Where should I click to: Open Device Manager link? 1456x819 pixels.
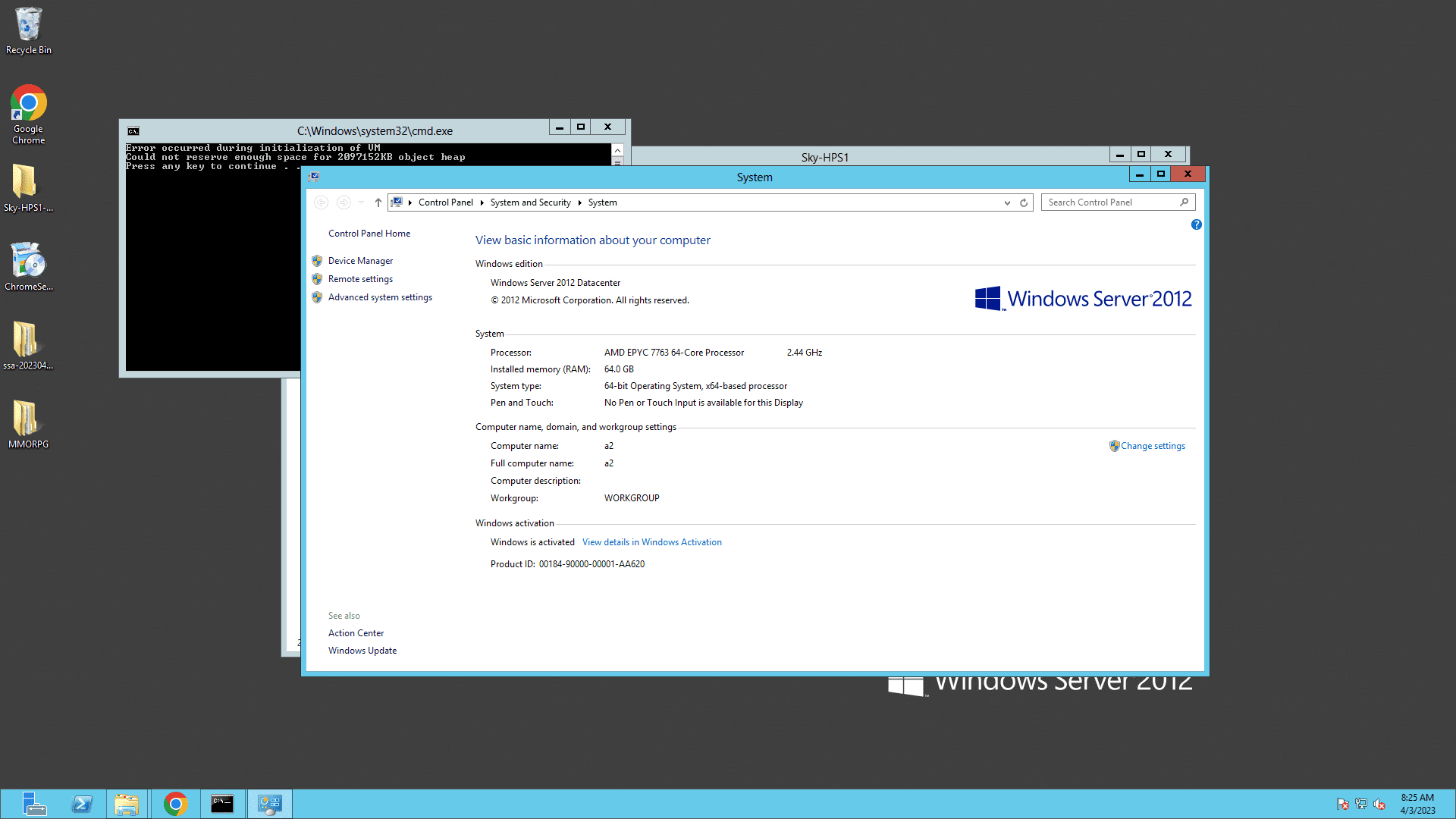pyautogui.click(x=360, y=261)
